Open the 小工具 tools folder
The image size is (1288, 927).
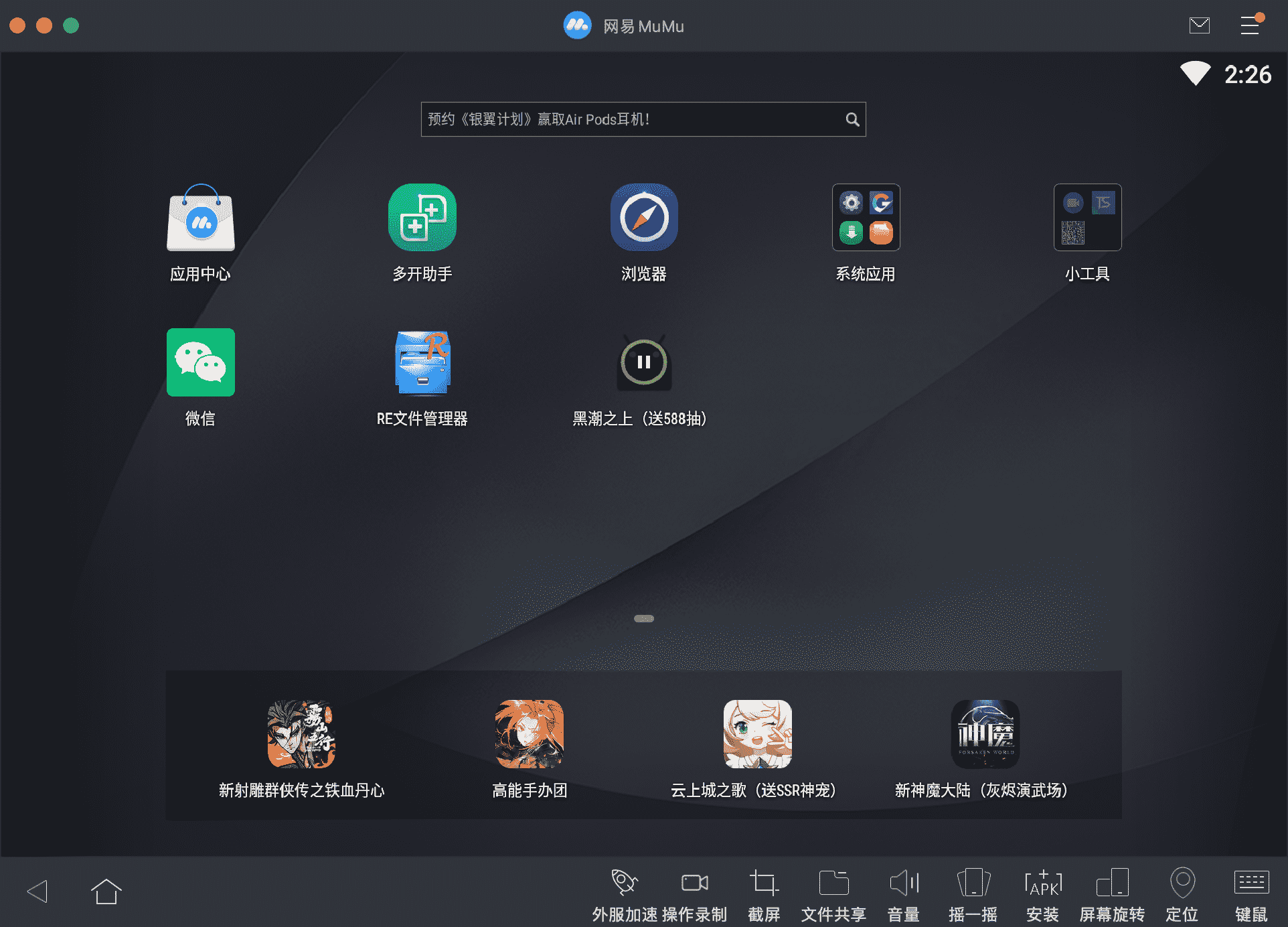(x=1087, y=218)
